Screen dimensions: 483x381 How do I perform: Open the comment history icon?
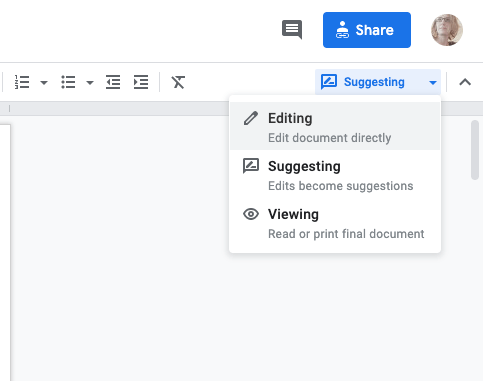292,29
